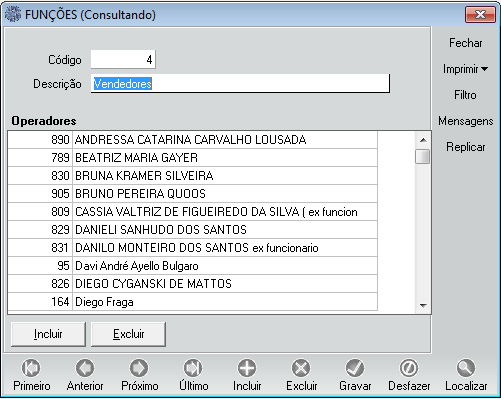Go to the Primeiro record icon
This screenshot has width=501, height=399.
(x=31, y=368)
